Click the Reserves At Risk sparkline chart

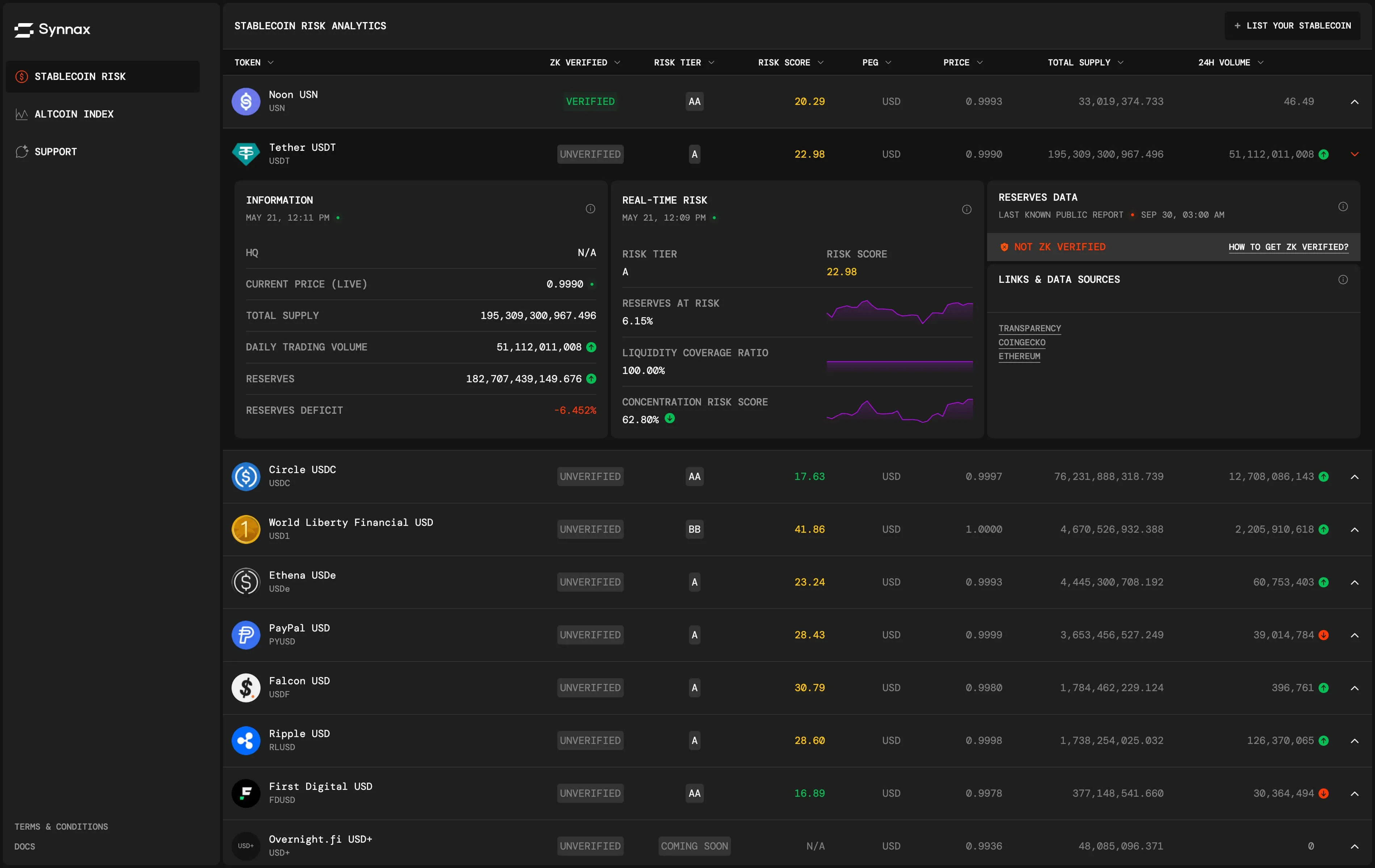[x=899, y=312]
